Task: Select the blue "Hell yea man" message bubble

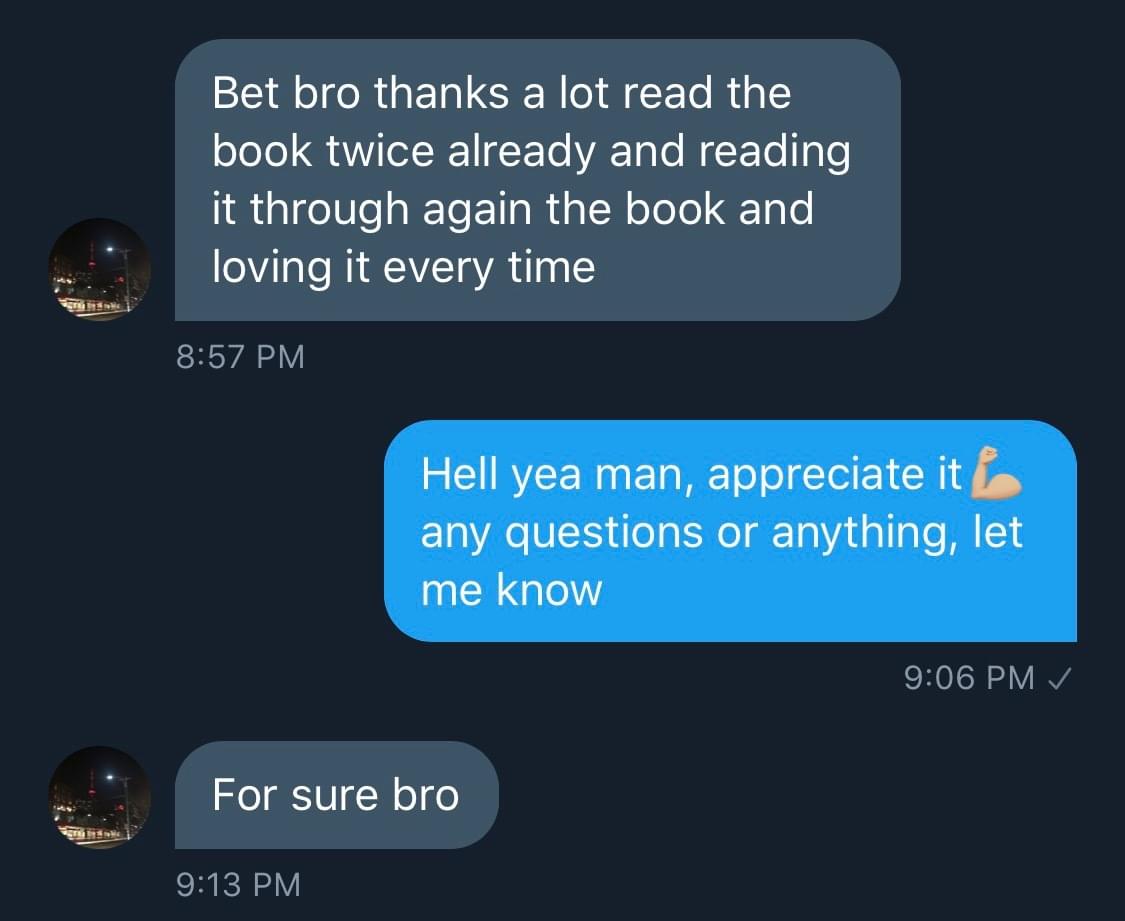Action: click(730, 531)
